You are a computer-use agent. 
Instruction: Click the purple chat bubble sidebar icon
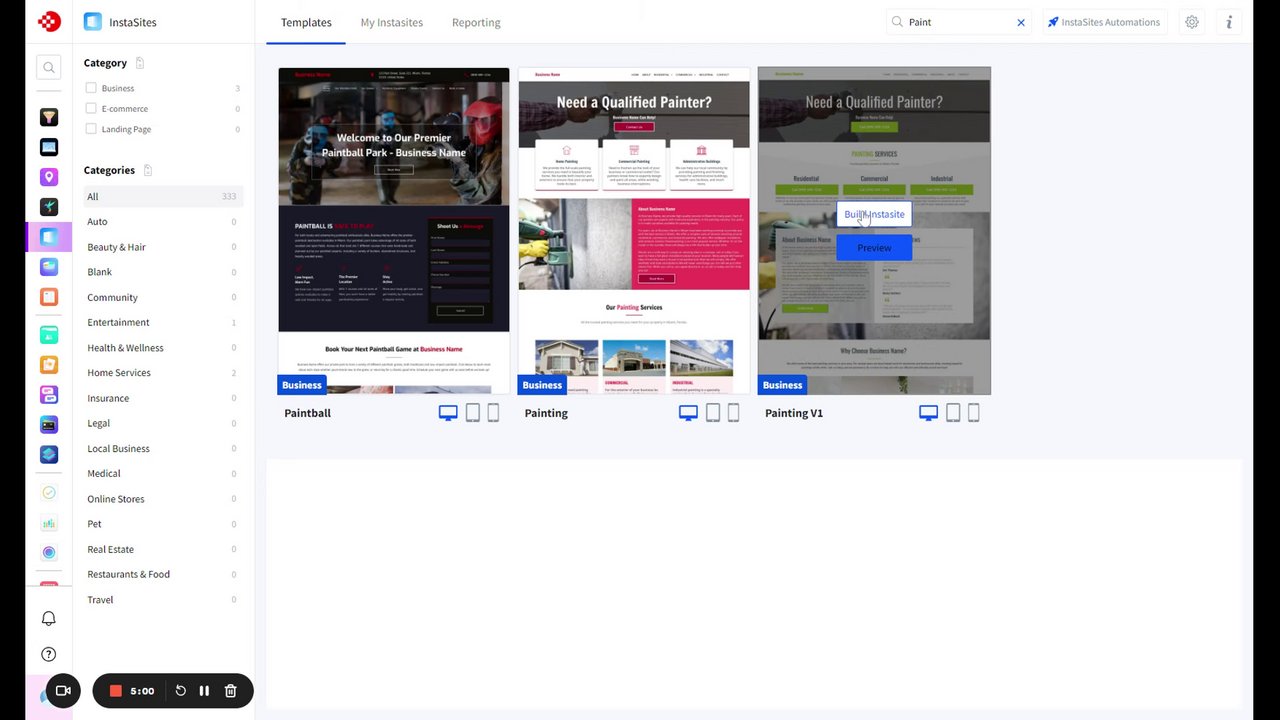[49, 395]
